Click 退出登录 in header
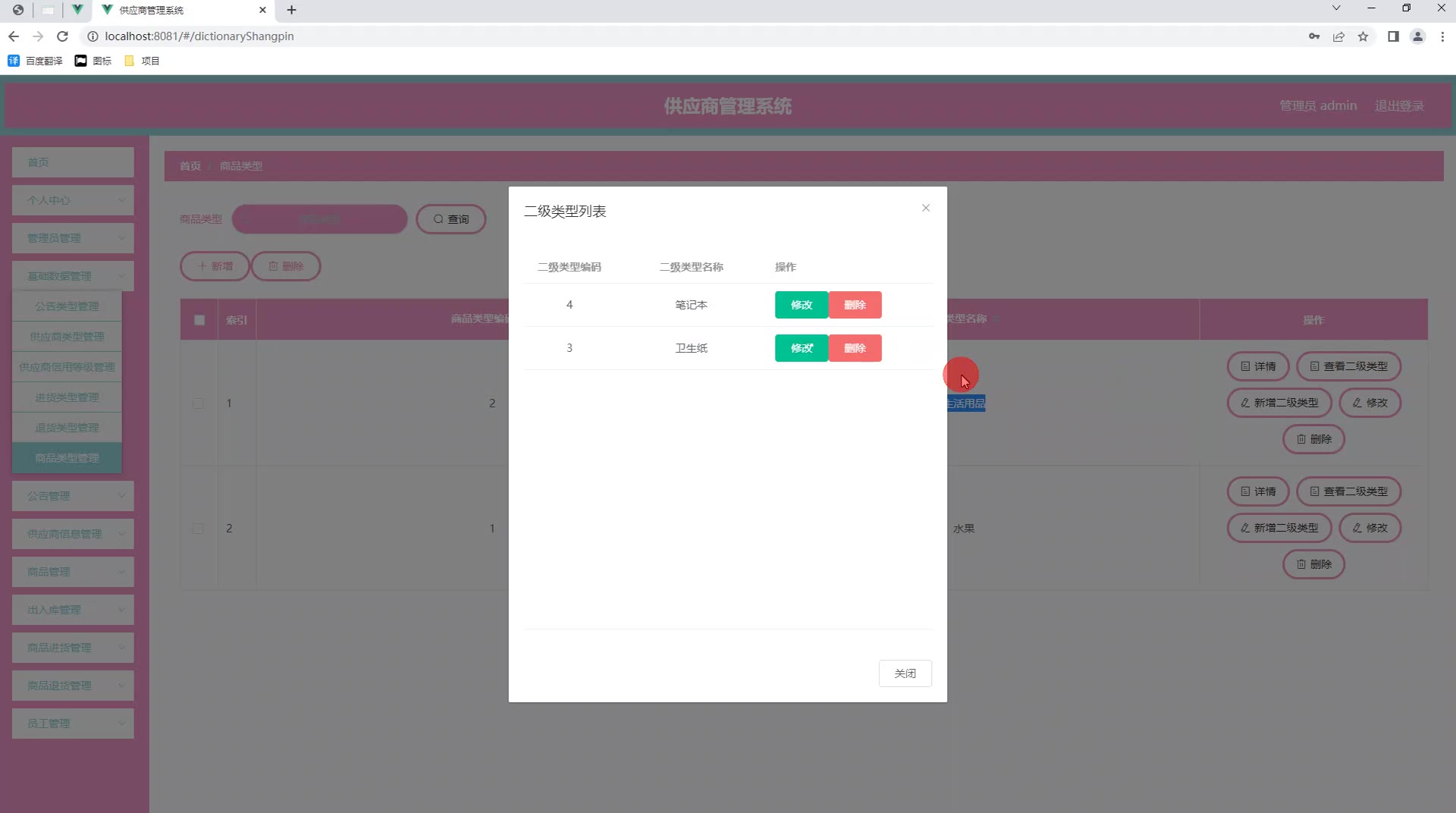The image size is (1456, 813). click(1399, 106)
